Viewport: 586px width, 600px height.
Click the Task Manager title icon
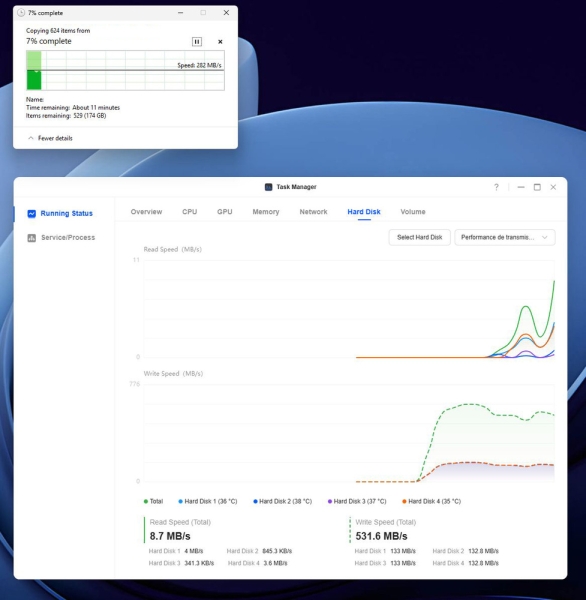point(268,187)
